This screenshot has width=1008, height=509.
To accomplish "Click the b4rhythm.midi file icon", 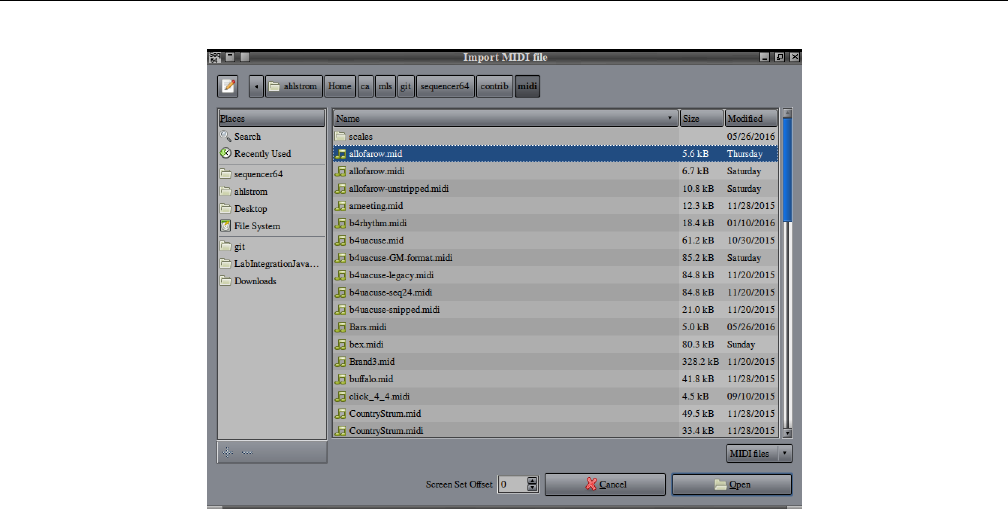I will 341,224.
